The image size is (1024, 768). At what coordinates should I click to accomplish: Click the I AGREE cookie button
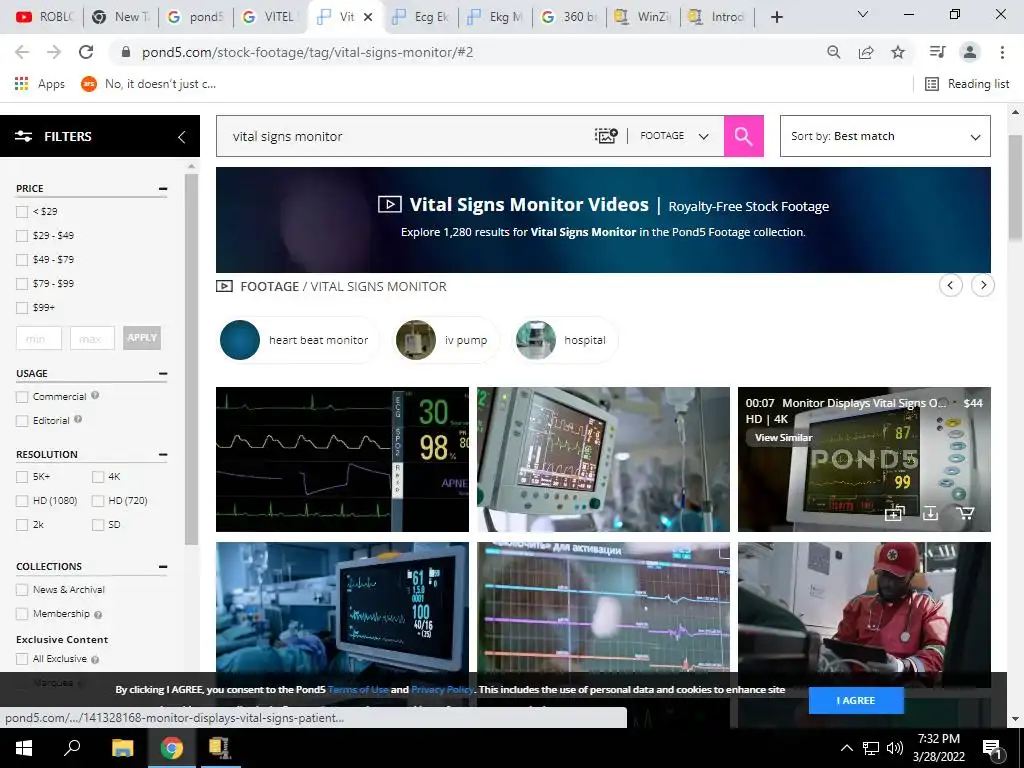tap(856, 700)
